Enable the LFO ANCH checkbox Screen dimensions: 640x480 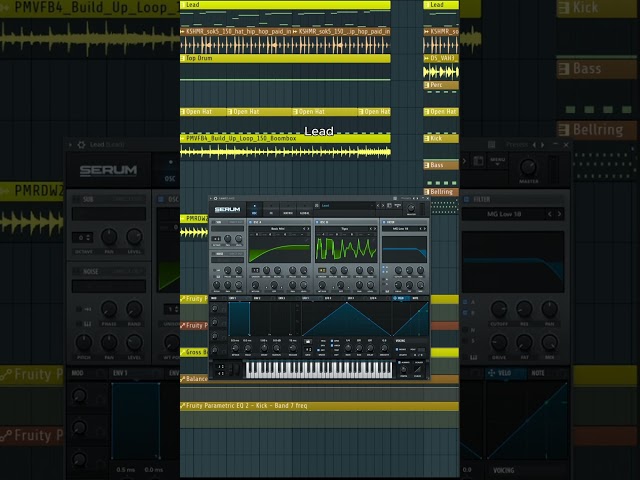332,345
